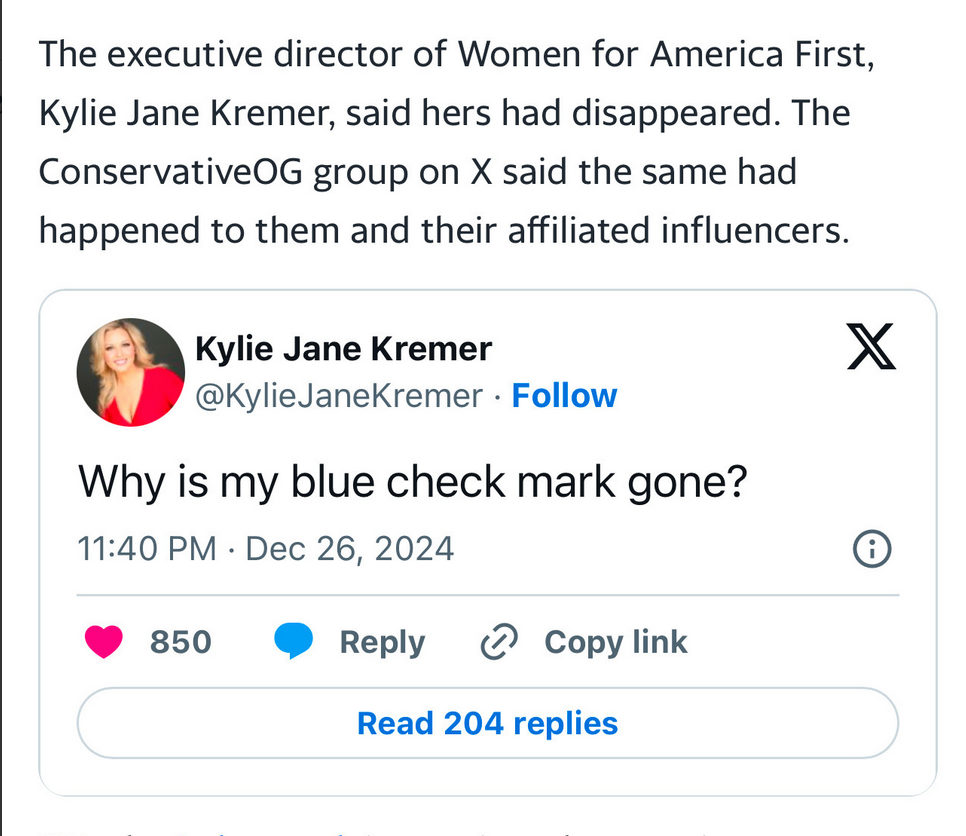This screenshot has width=966, height=836.
Task: Click the word "ConservativeOG" in the article
Action: [171, 172]
